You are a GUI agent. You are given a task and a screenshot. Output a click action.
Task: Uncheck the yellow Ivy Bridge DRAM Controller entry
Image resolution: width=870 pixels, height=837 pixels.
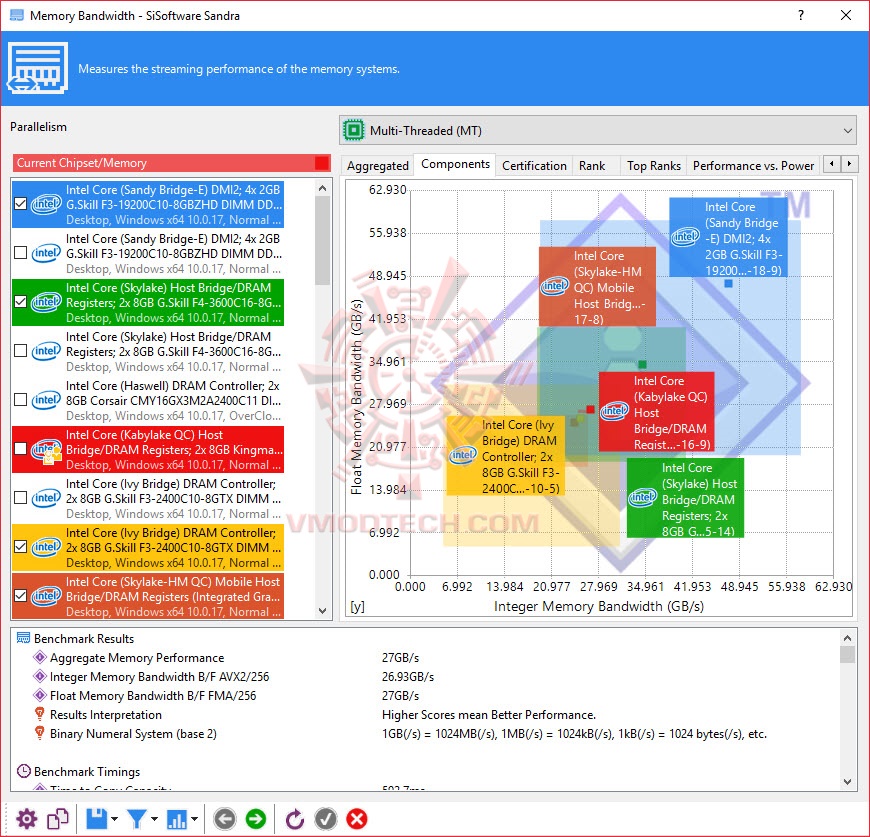tap(21, 547)
